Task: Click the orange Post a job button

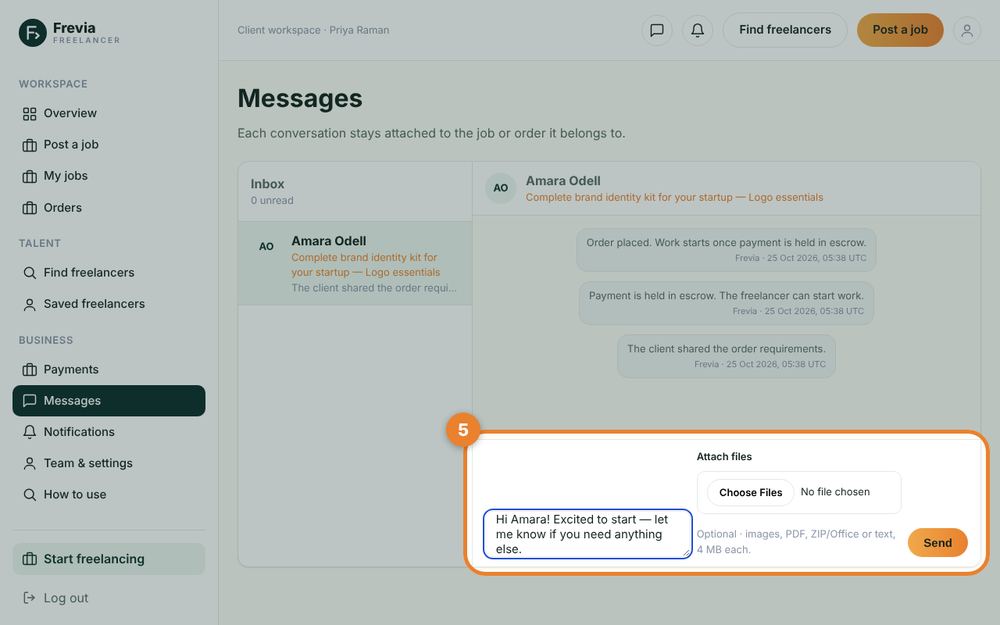Action: pyautogui.click(x=900, y=30)
